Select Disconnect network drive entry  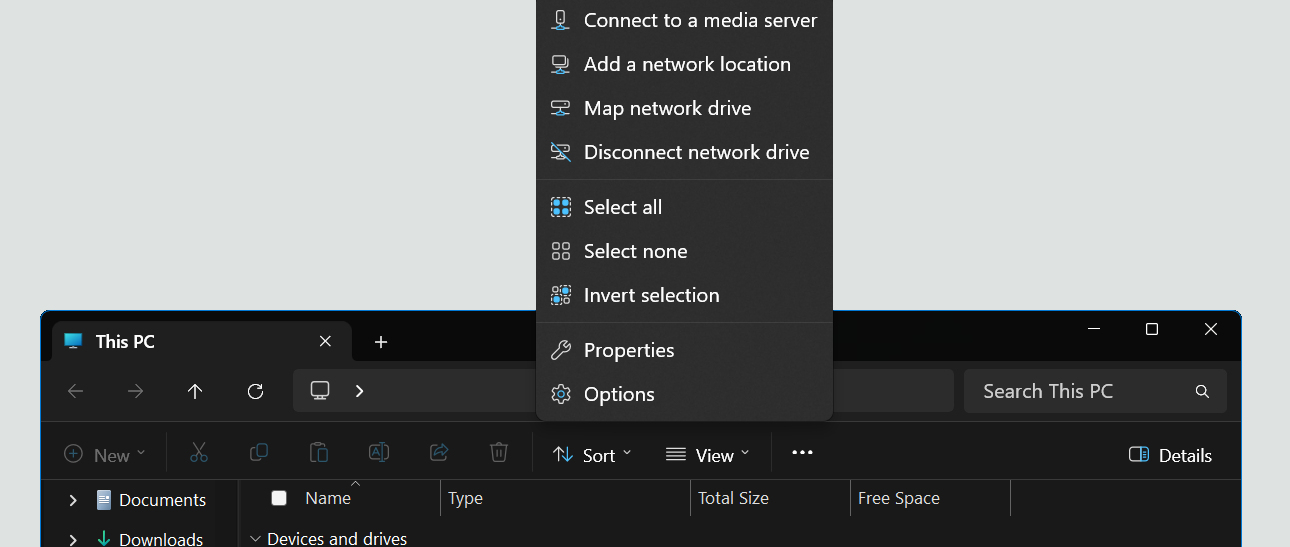[x=684, y=152]
